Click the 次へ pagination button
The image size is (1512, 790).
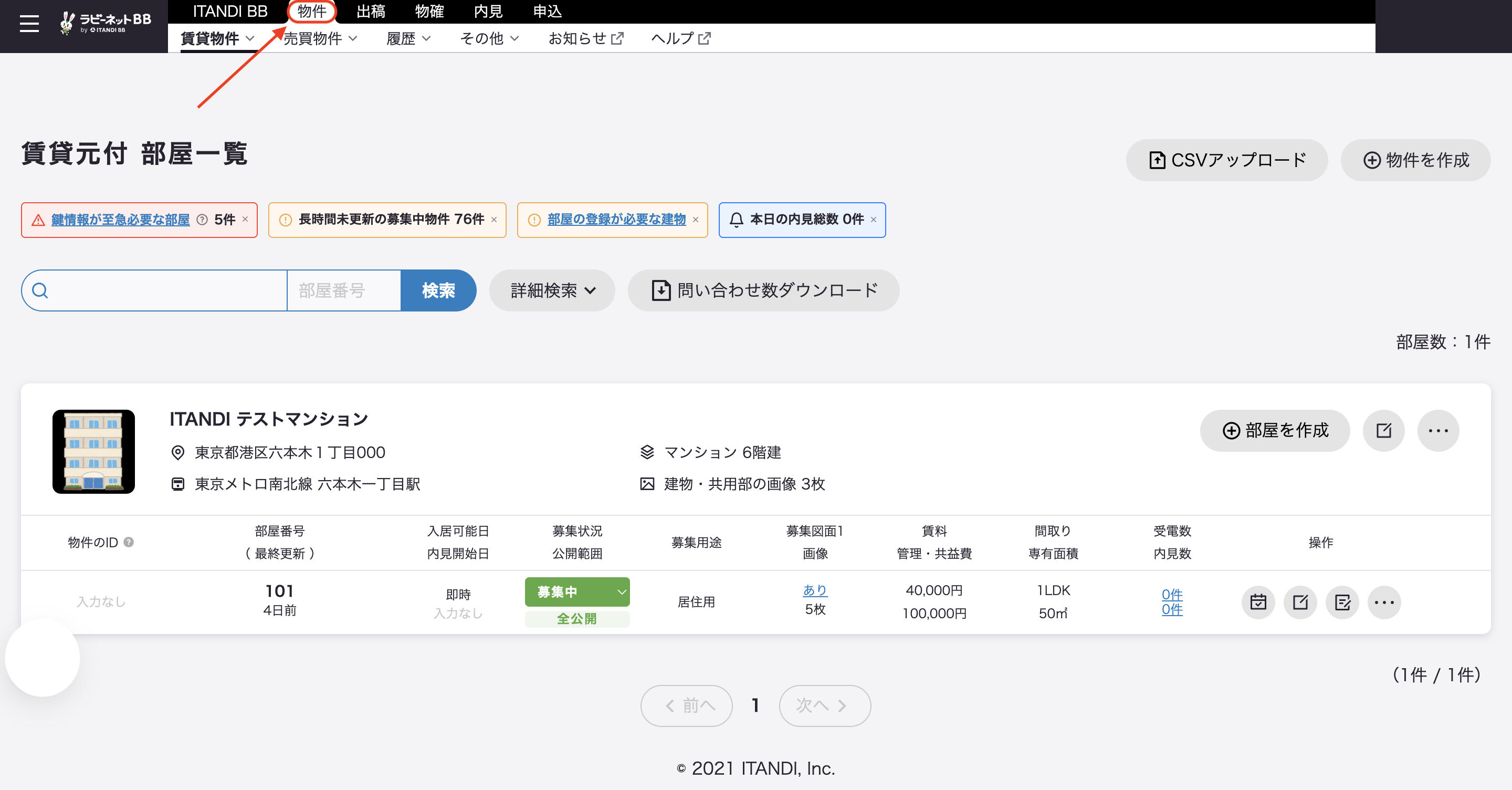point(825,705)
